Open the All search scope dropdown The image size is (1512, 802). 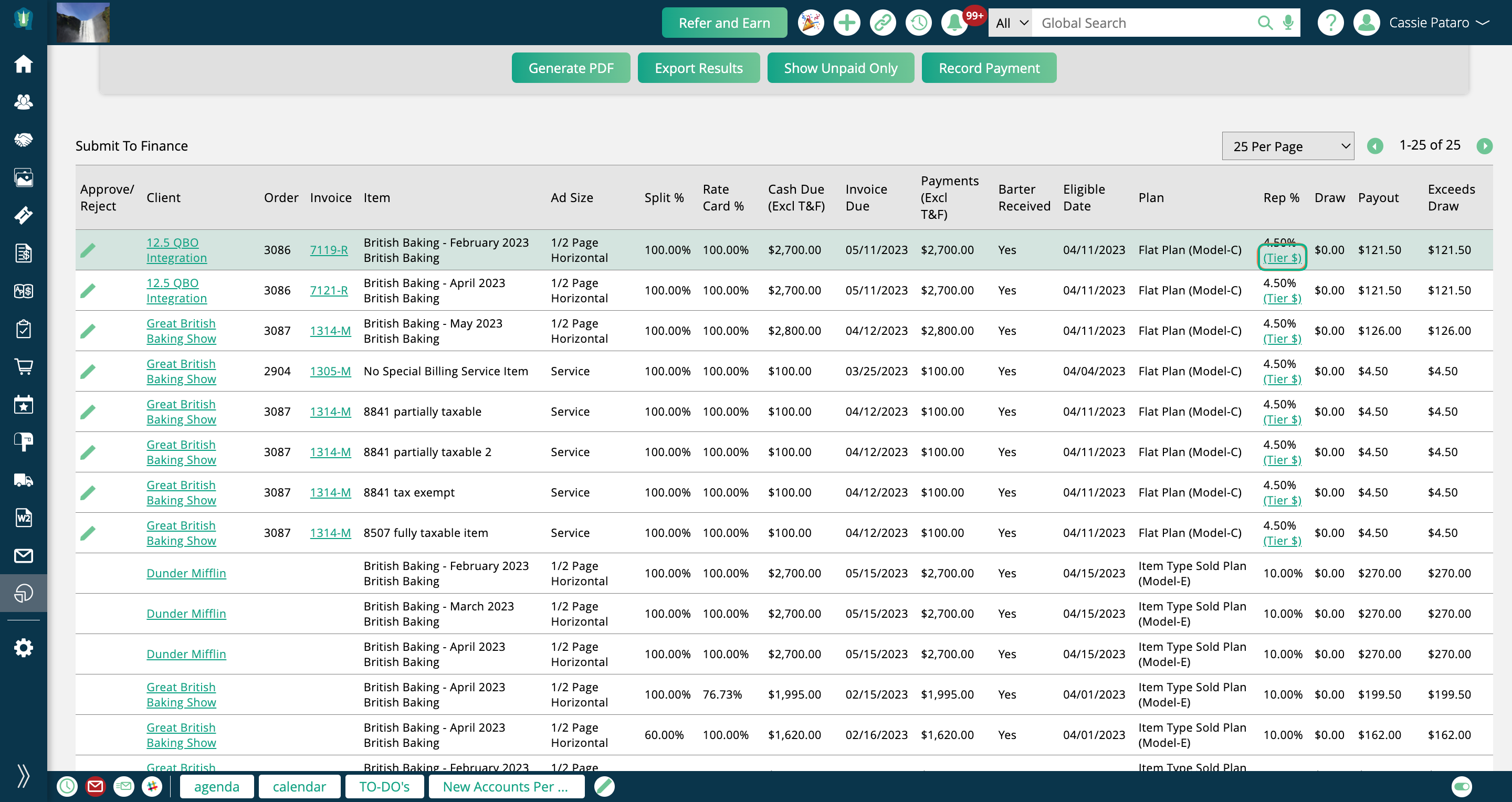pyautogui.click(x=1011, y=23)
